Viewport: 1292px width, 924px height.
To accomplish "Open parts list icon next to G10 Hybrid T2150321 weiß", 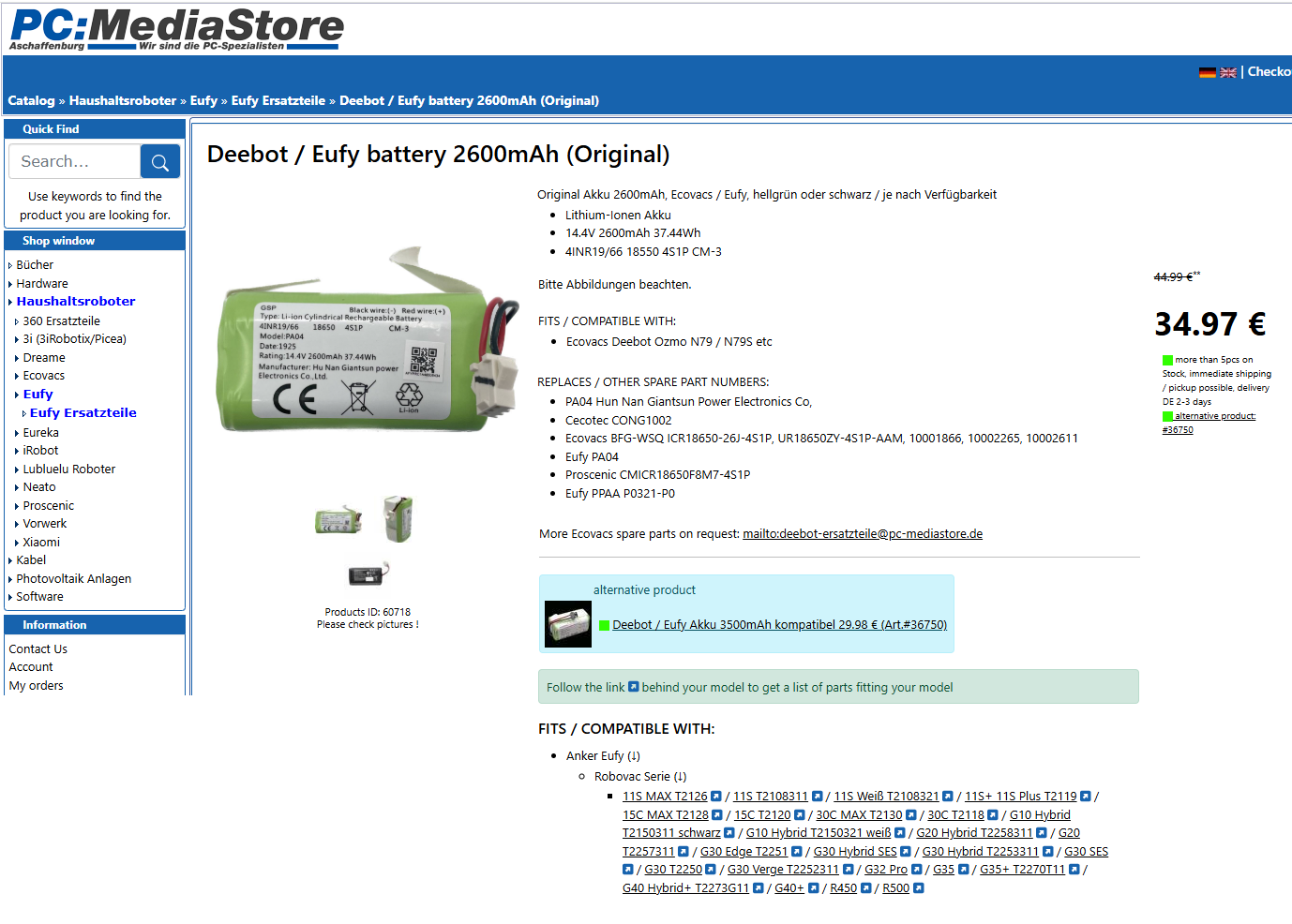I will coord(900,833).
